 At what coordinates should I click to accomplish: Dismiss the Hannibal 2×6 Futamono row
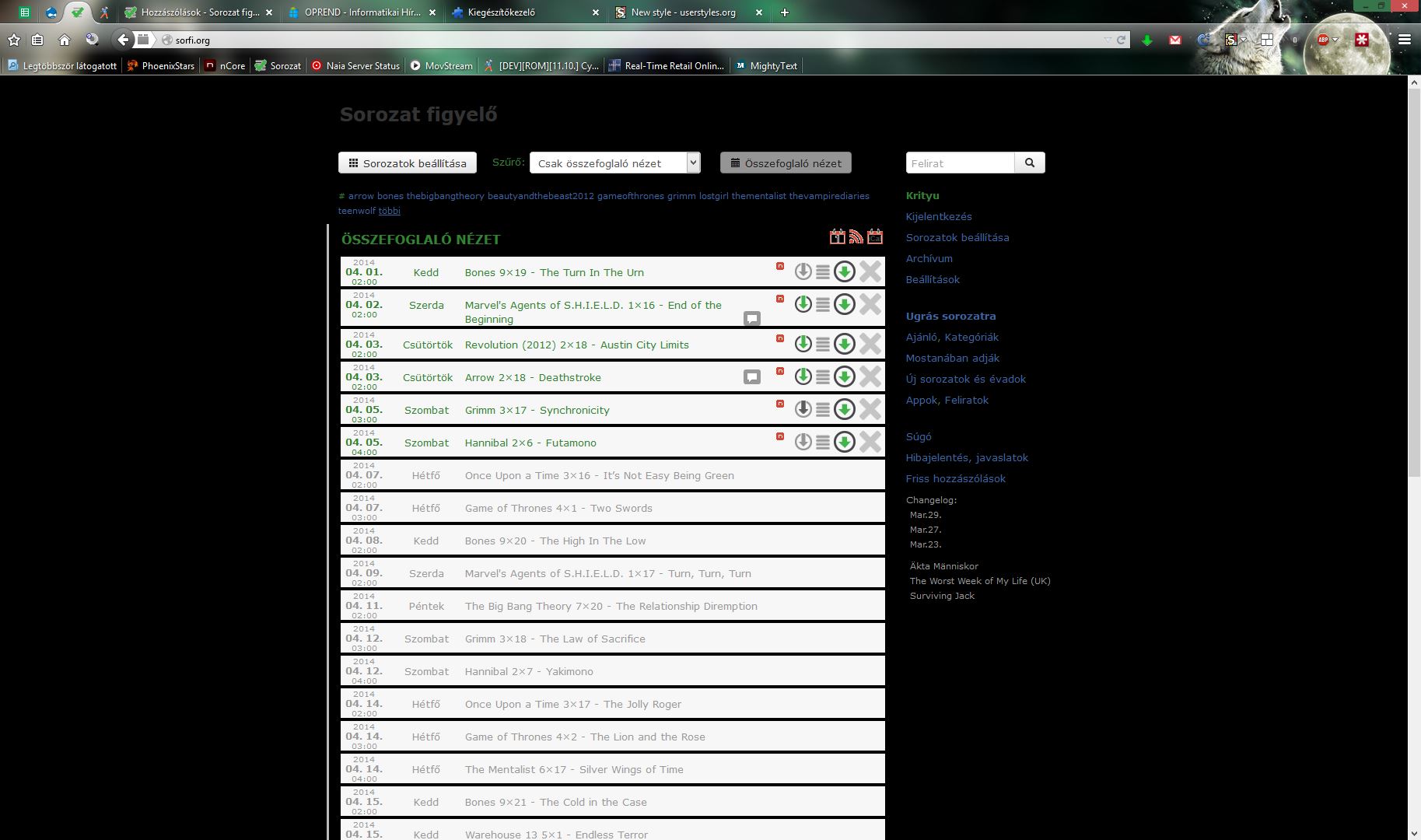pos(870,442)
